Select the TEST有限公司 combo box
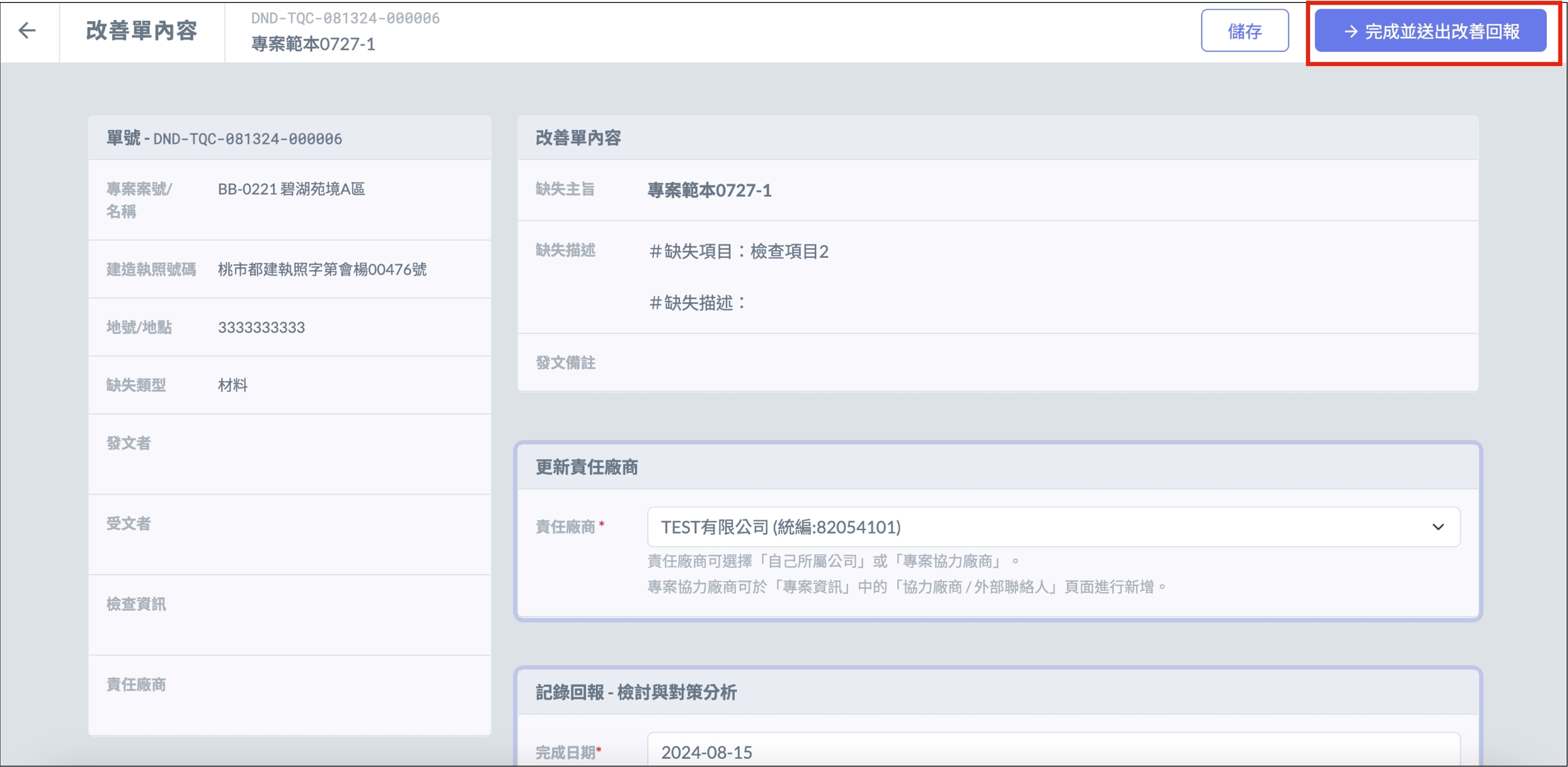The width and height of the screenshot is (1568, 767). [x=1021, y=527]
